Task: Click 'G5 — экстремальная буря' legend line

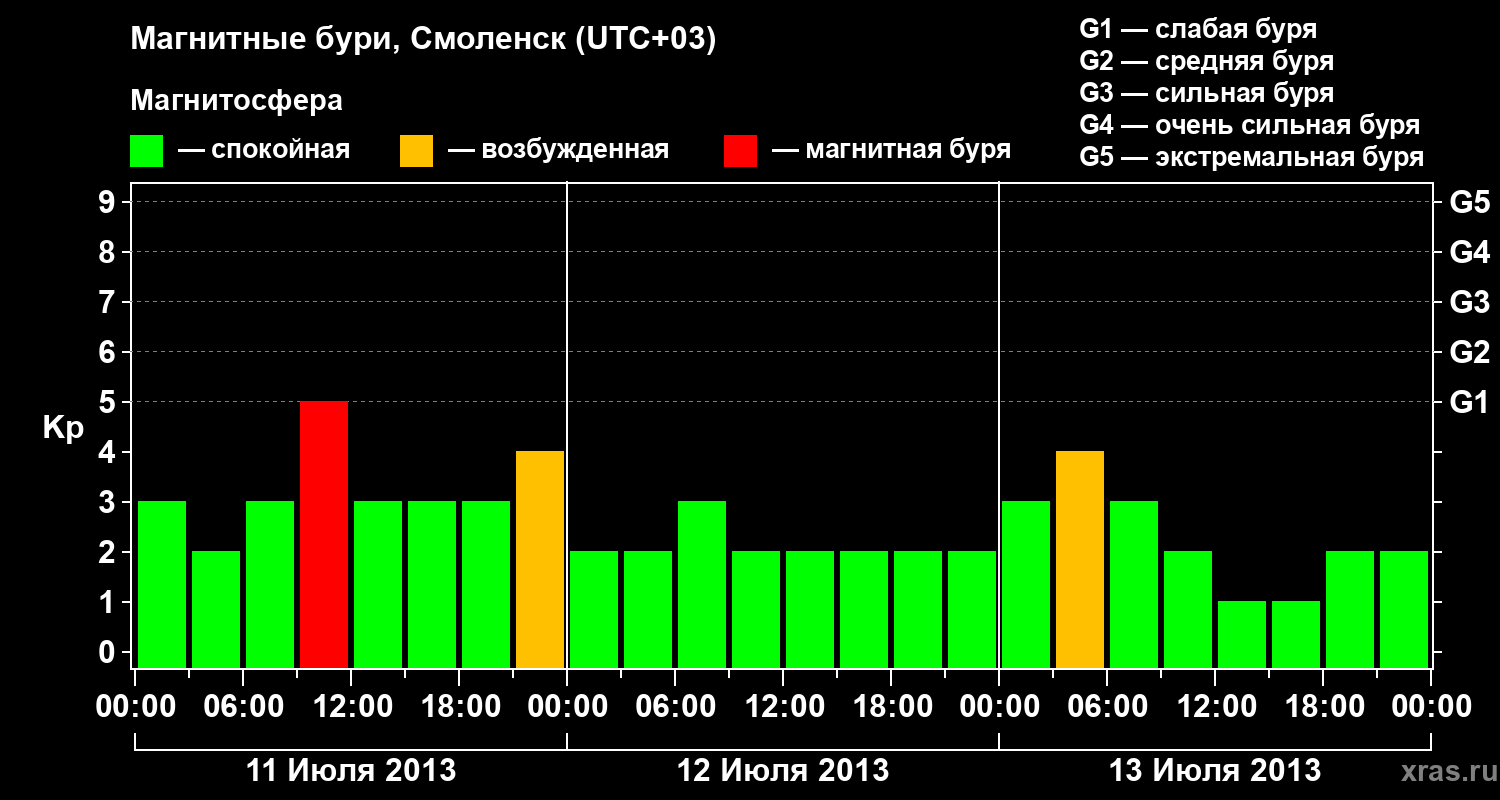Action: click(x=1251, y=157)
